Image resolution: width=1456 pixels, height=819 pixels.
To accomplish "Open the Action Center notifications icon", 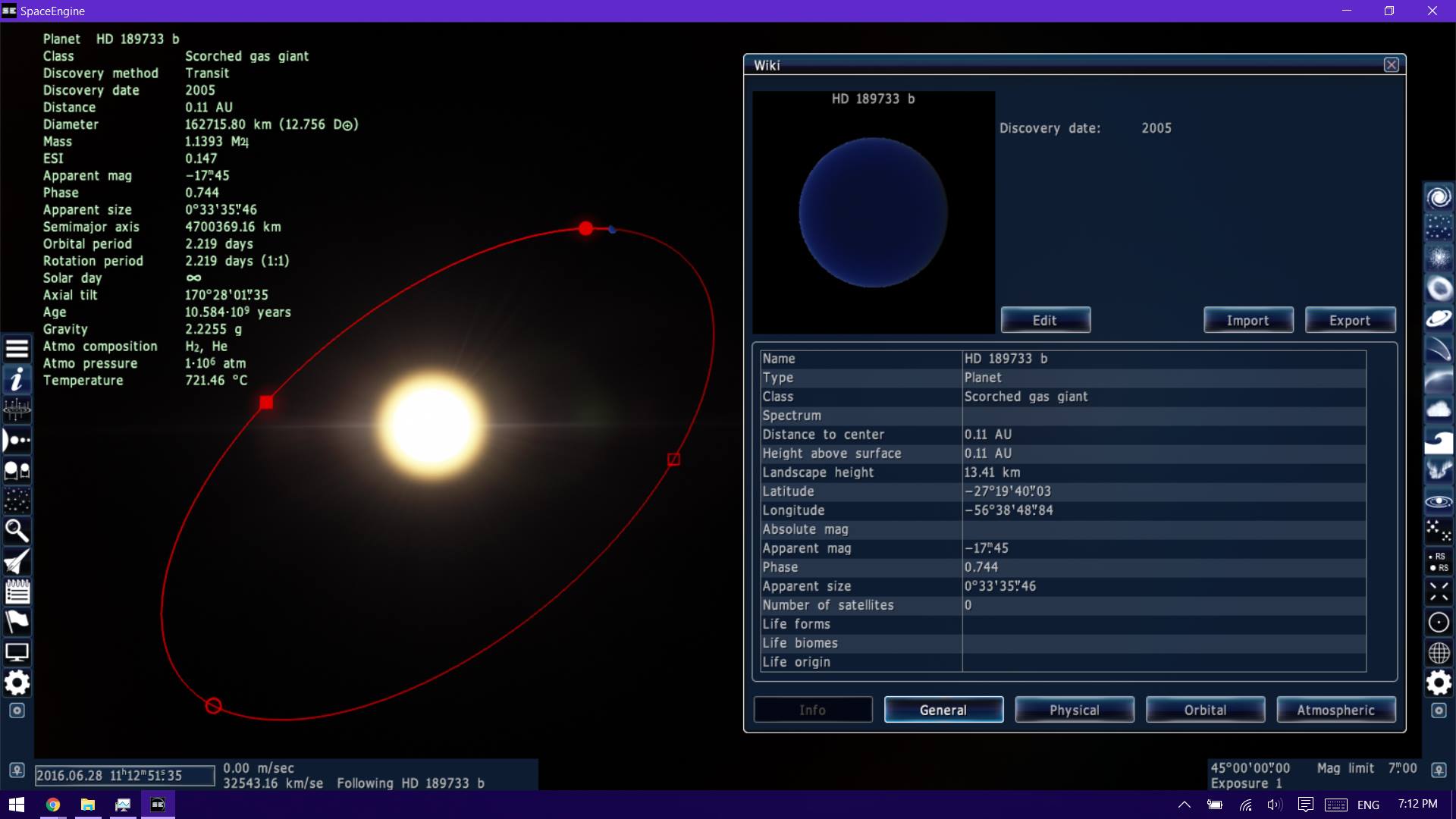I will [x=1305, y=805].
